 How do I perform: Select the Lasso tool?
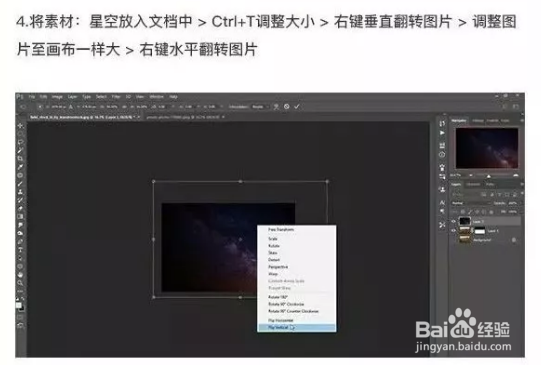(20, 142)
